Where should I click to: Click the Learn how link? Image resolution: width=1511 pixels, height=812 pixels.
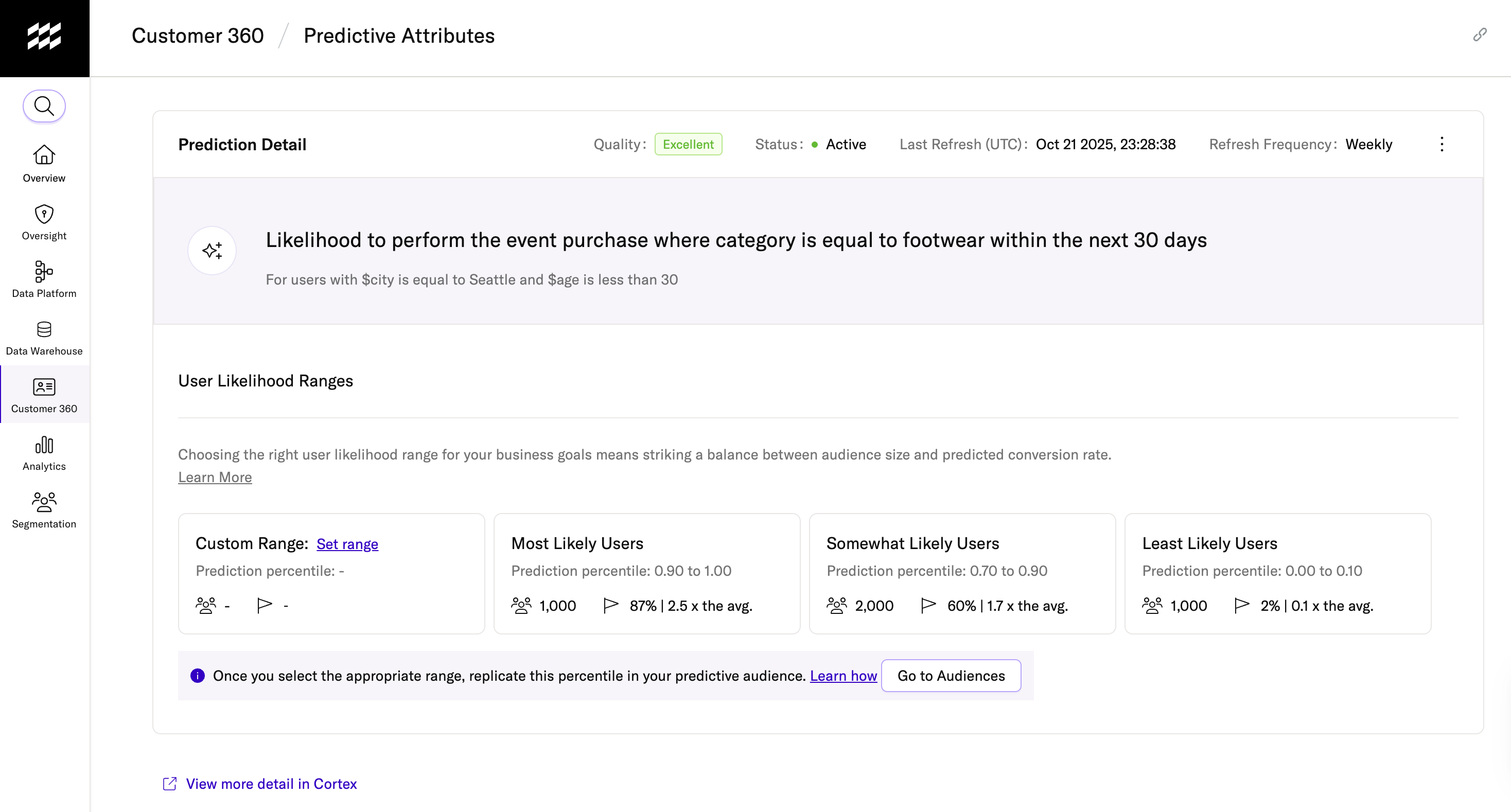point(843,676)
